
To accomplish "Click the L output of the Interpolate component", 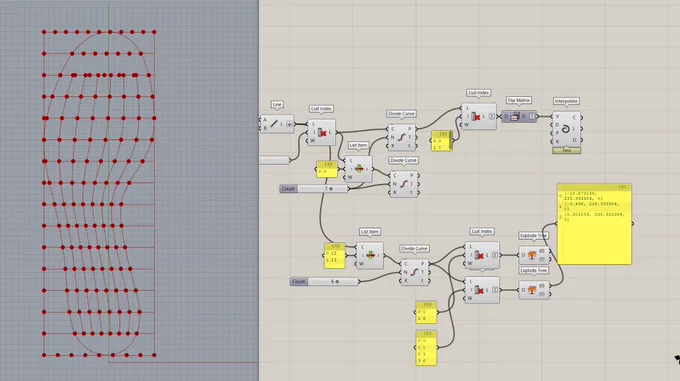I will tap(575, 129).
